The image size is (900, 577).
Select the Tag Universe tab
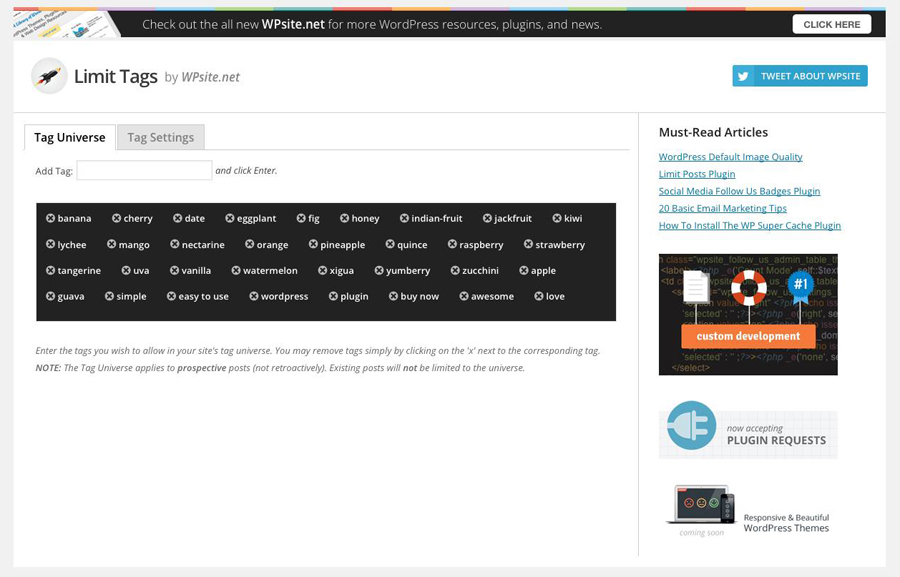click(69, 137)
